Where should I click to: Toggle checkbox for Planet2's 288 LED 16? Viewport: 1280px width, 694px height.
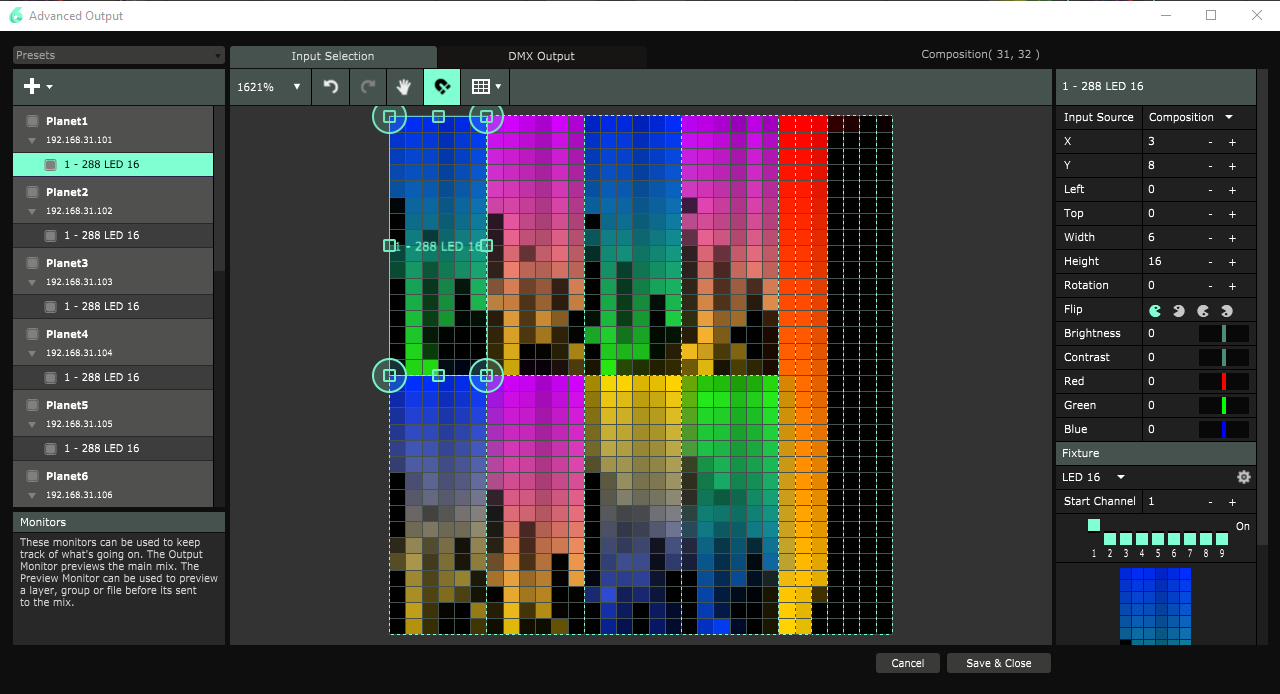click(x=50, y=235)
